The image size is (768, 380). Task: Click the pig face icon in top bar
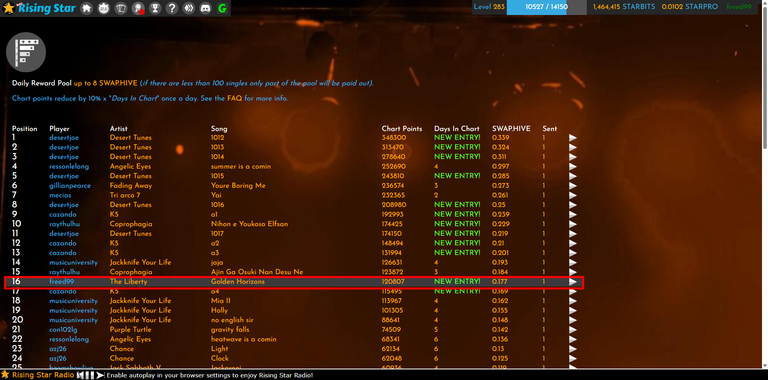(103, 8)
